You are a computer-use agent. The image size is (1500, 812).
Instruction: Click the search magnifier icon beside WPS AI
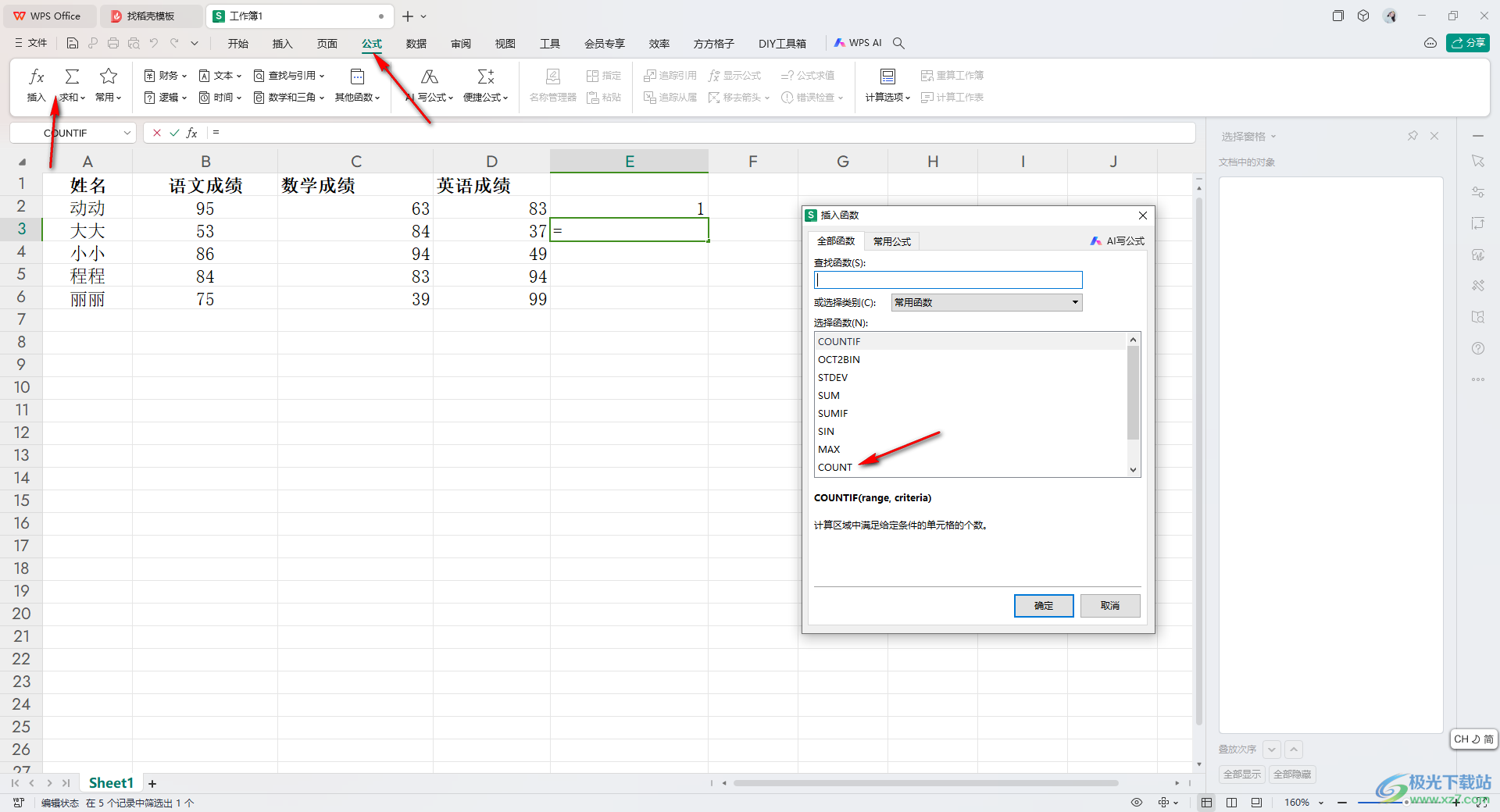(898, 44)
